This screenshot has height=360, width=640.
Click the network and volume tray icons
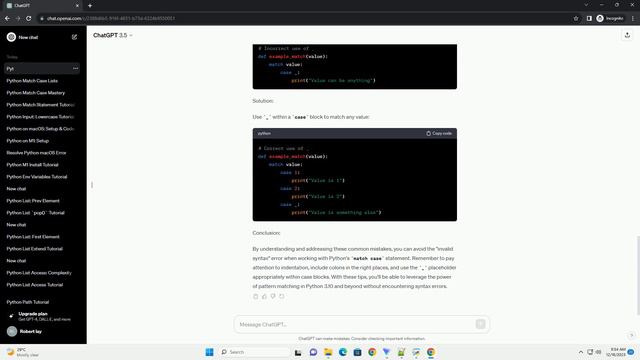(594, 352)
